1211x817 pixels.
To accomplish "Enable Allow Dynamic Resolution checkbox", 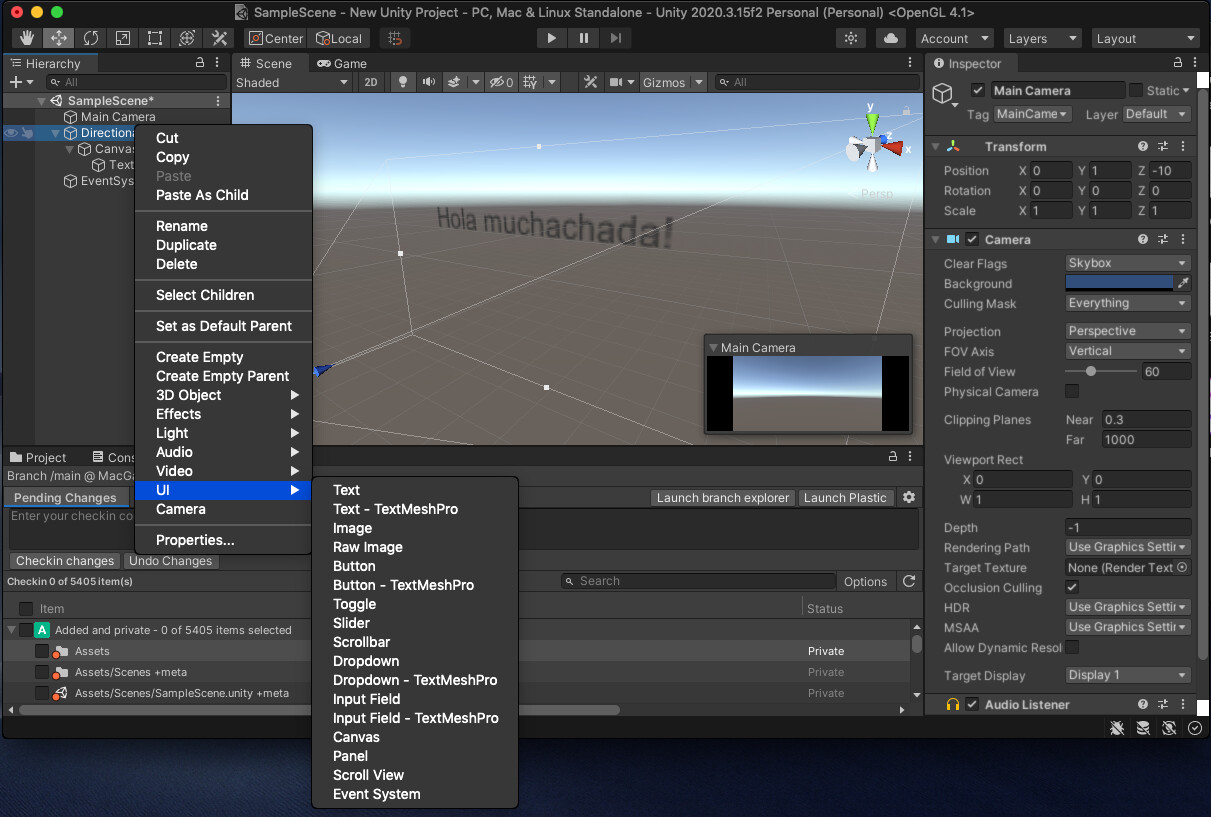I will click(x=1072, y=647).
